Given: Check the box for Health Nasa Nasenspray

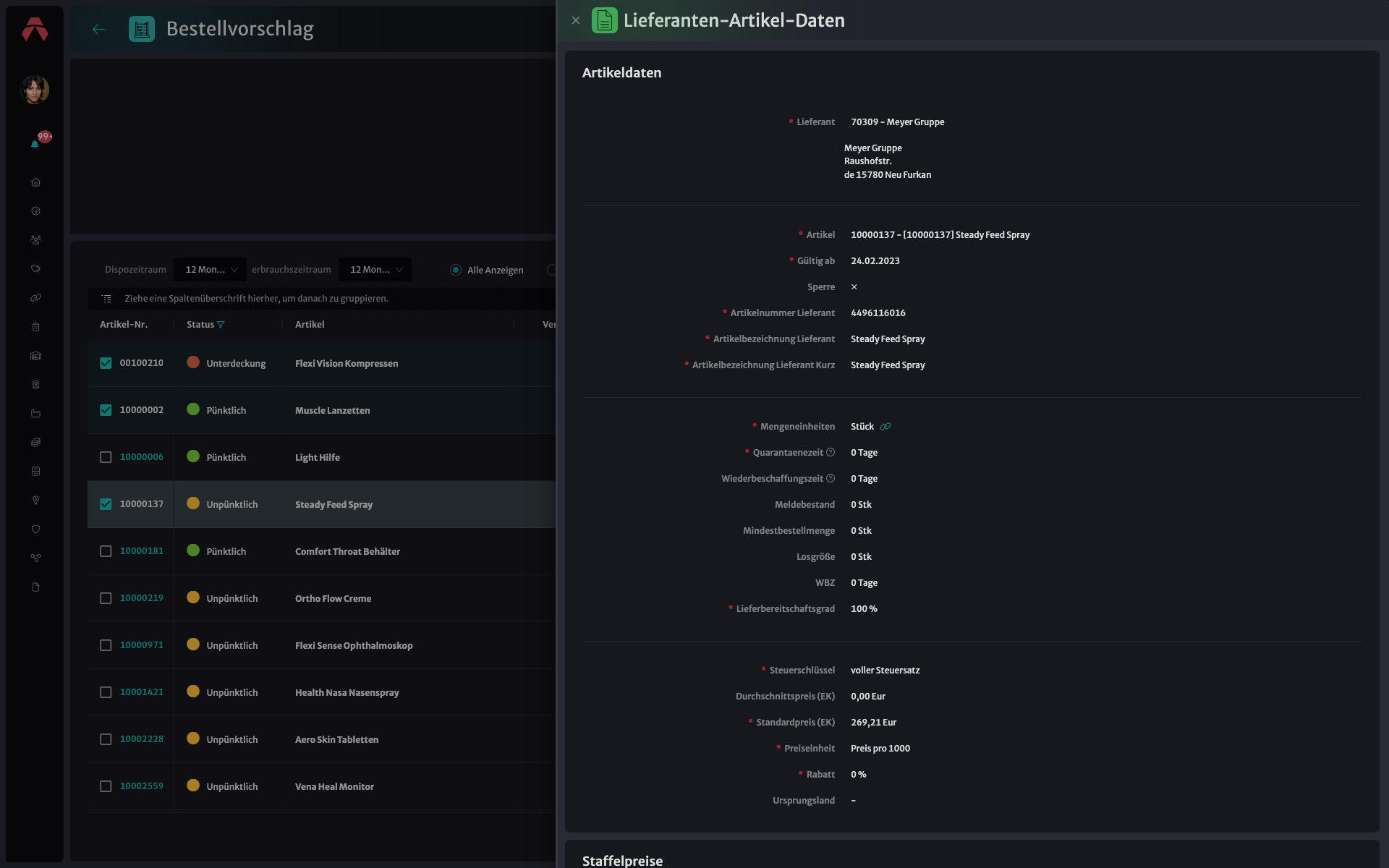Looking at the screenshot, I should pos(106,692).
